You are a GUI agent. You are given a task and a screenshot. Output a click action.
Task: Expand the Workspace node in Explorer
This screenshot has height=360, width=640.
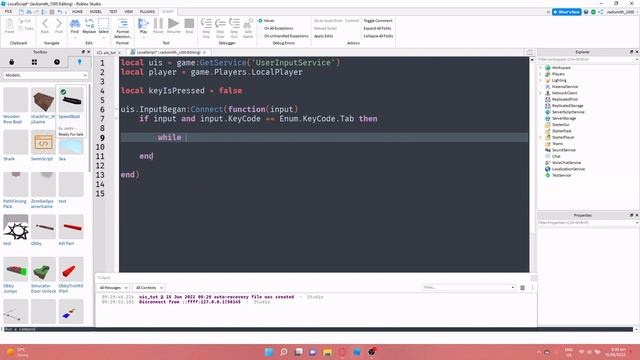point(541,68)
